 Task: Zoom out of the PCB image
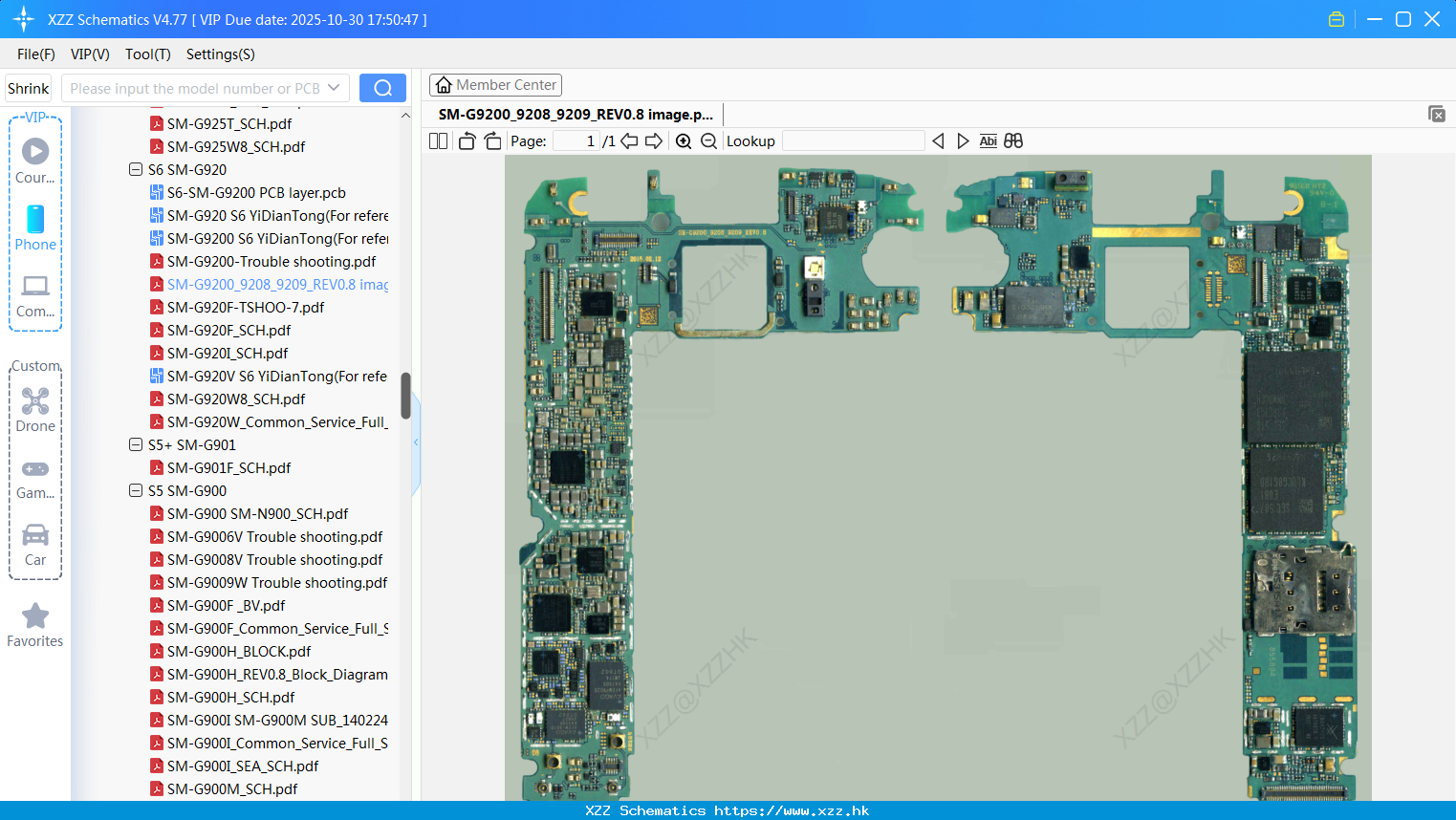(x=708, y=141)
